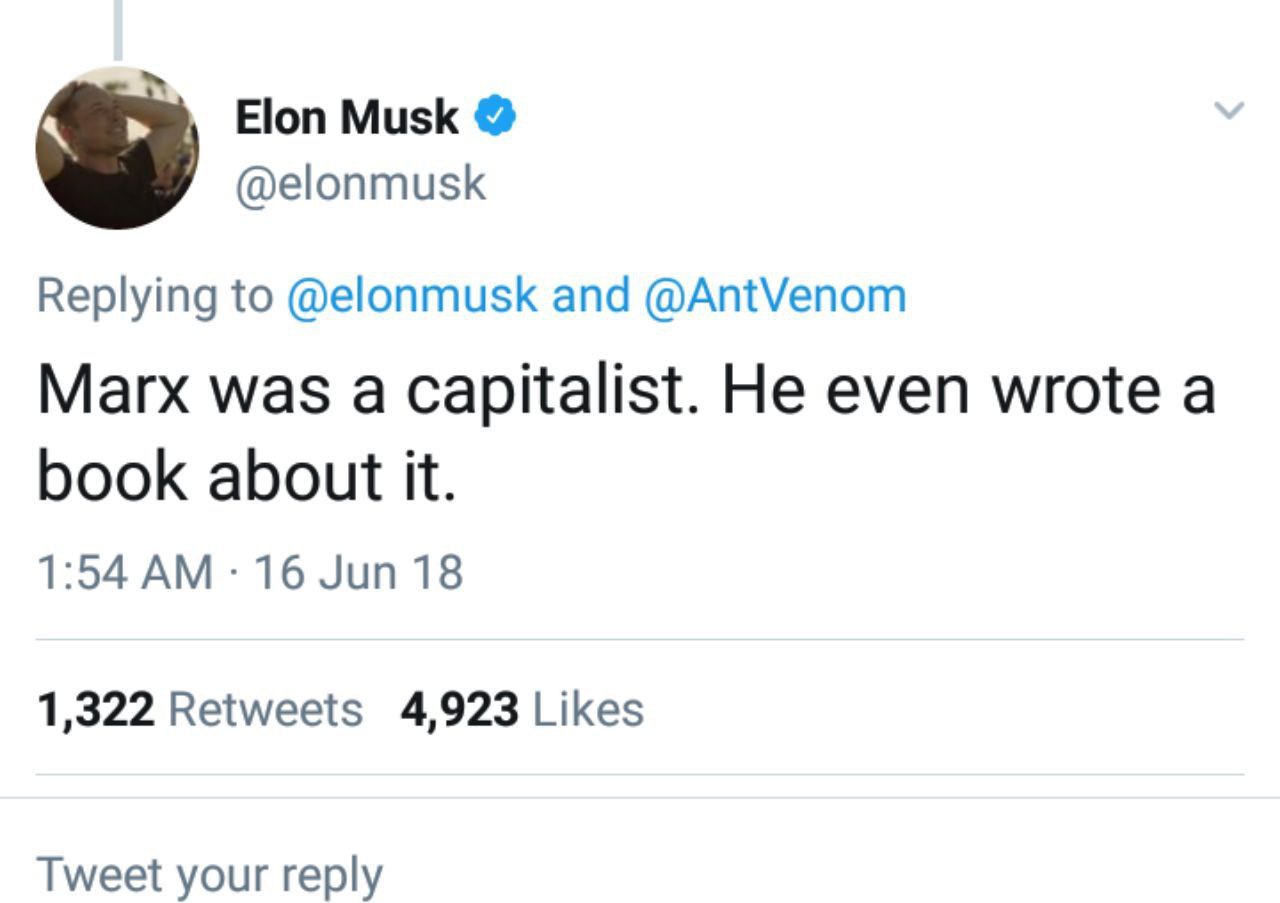1280x903 pixels.
Task: Click the 'book about it.' line
Action: coord(247,476)
